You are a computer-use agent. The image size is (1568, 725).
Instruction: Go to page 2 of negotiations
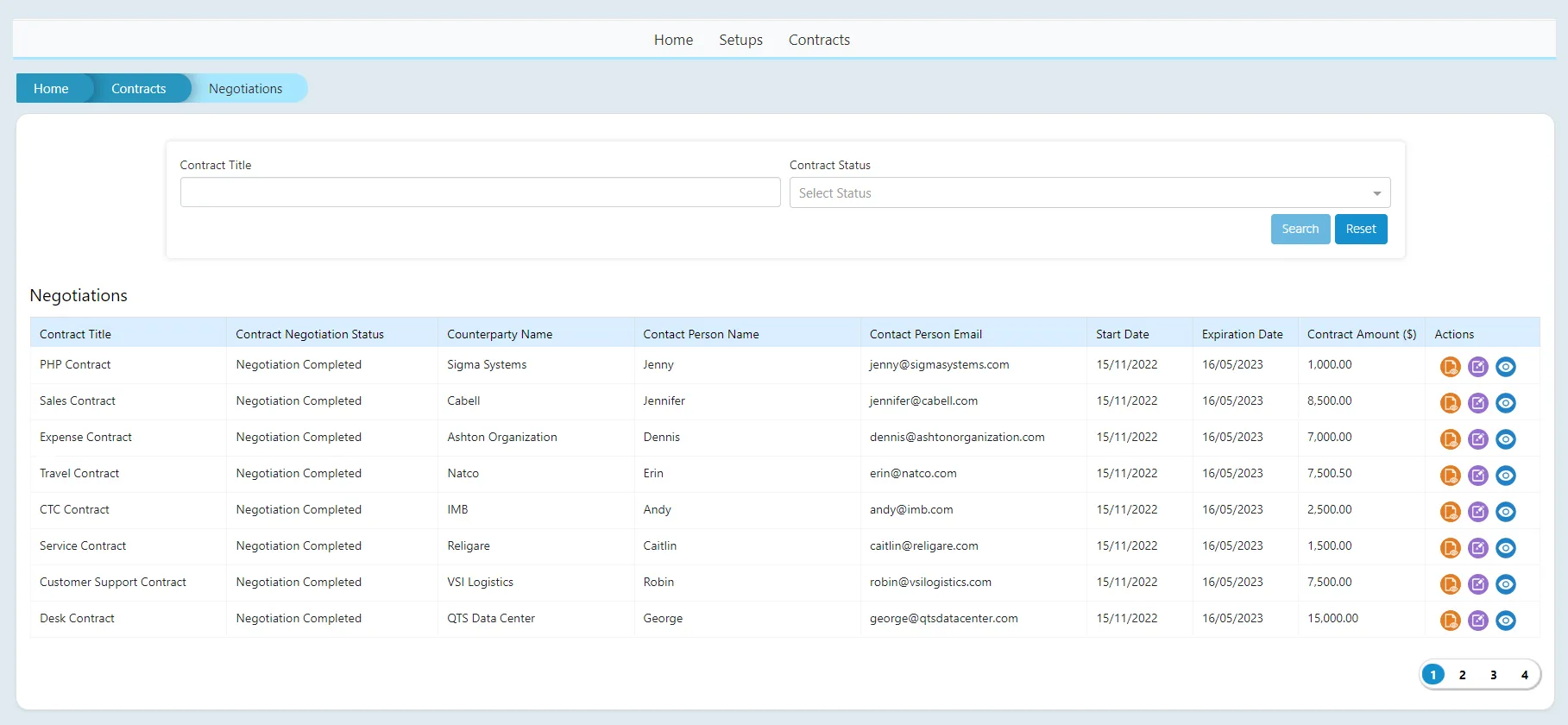pyautogui.click(x=1462, y=675)
